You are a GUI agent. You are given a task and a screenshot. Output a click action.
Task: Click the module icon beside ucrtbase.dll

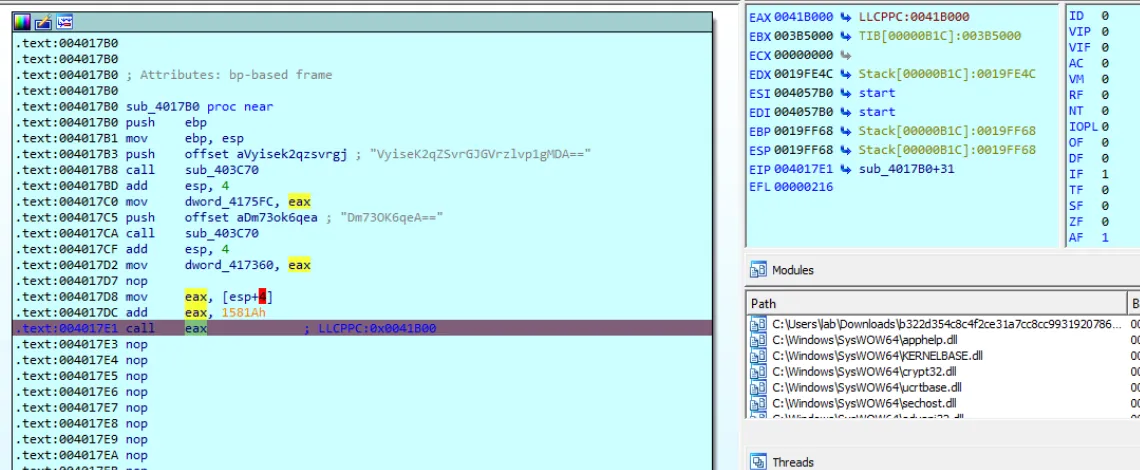pyautogui.click(x=758, y=387)
